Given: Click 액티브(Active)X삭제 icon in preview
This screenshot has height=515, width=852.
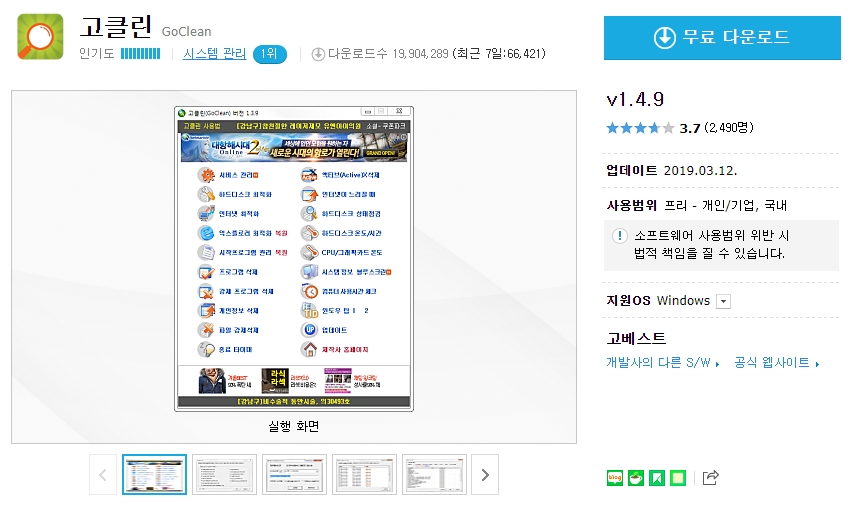Looking at the screenshot, I should pos(309,175).
